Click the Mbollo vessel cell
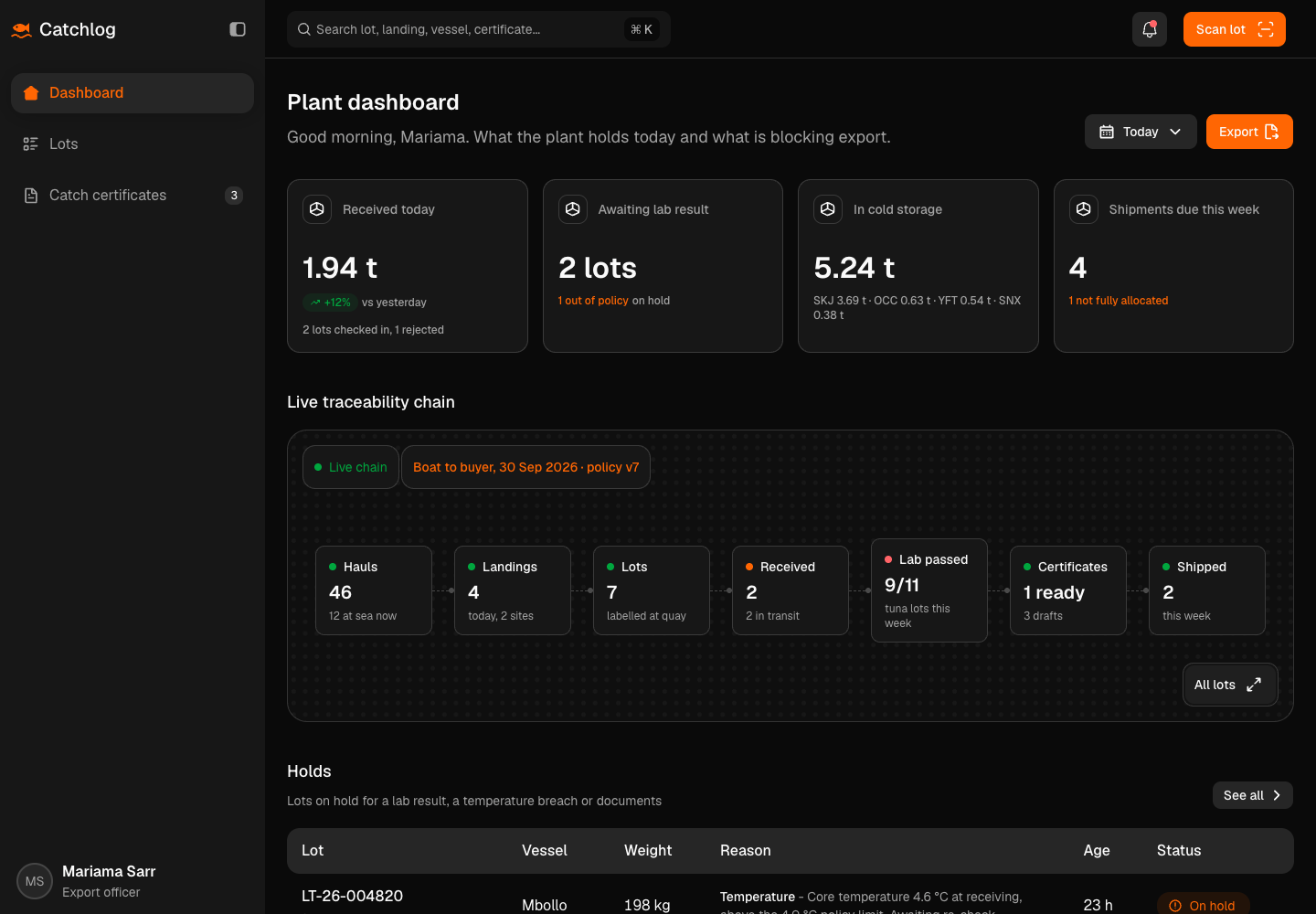Screen dimensions: 1316x914 [x=545, y=905]
